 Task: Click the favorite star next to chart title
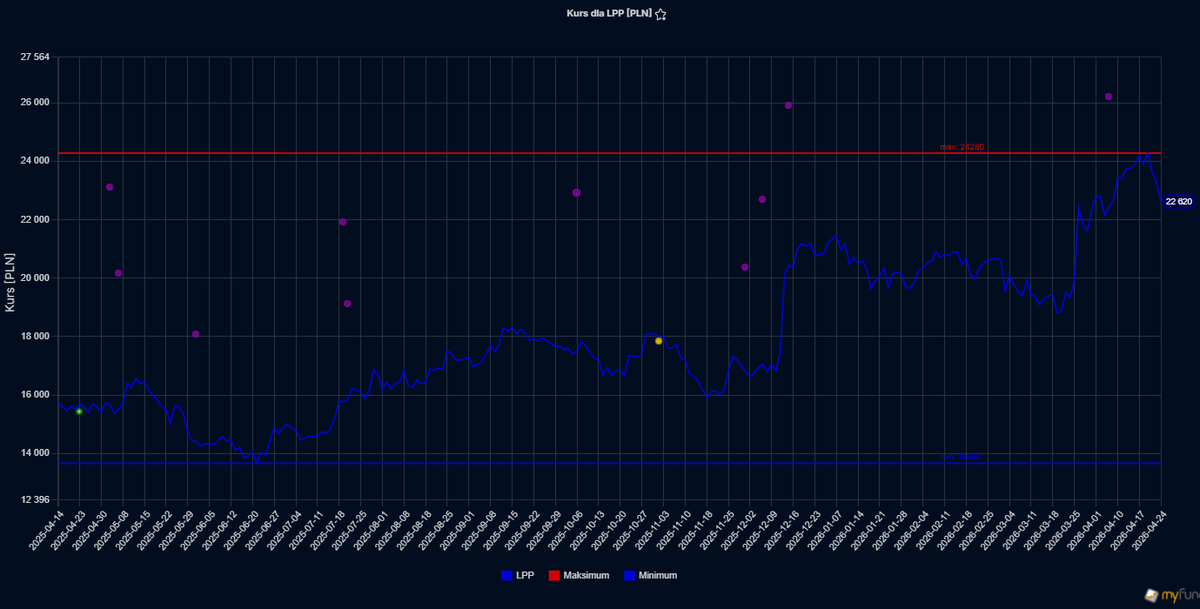click(660, 14)
